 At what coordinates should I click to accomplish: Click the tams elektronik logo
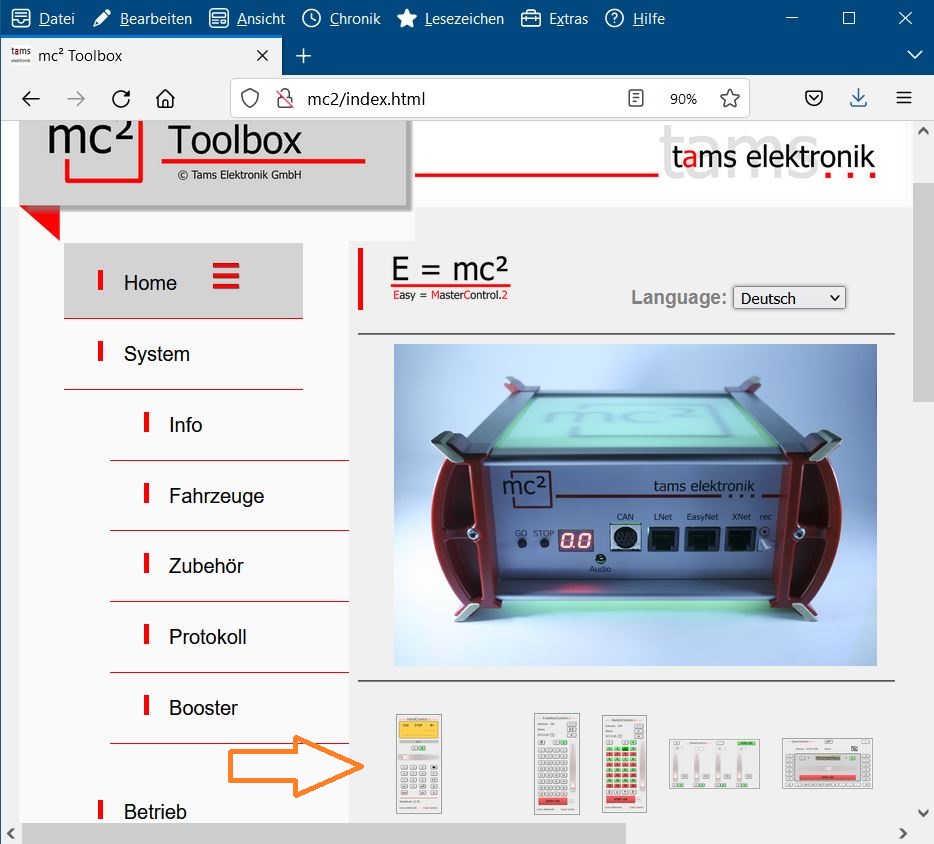pyautogui.click(x=768, y=154)
